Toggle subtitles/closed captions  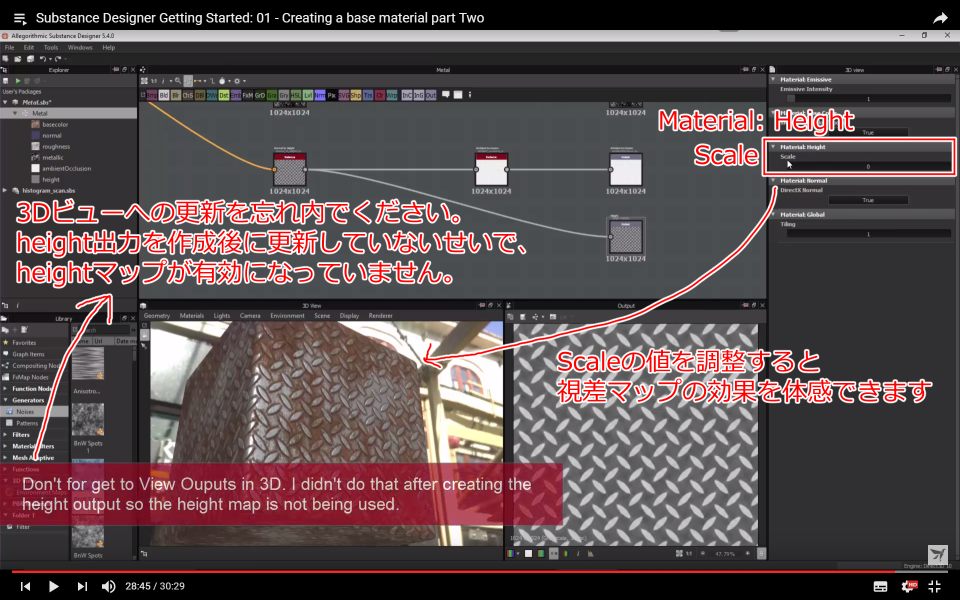tap(880, 587)
